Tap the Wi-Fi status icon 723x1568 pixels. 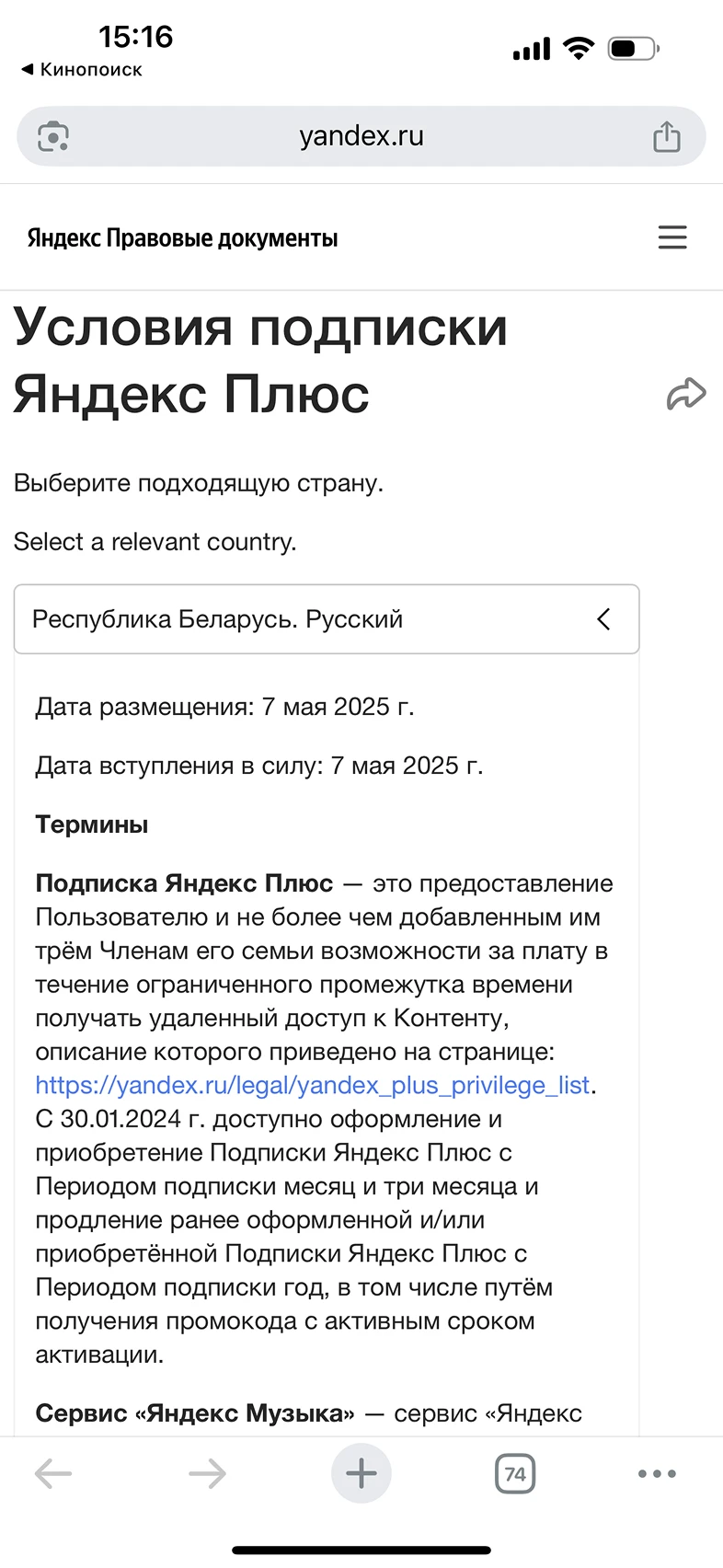coord(579,48)
